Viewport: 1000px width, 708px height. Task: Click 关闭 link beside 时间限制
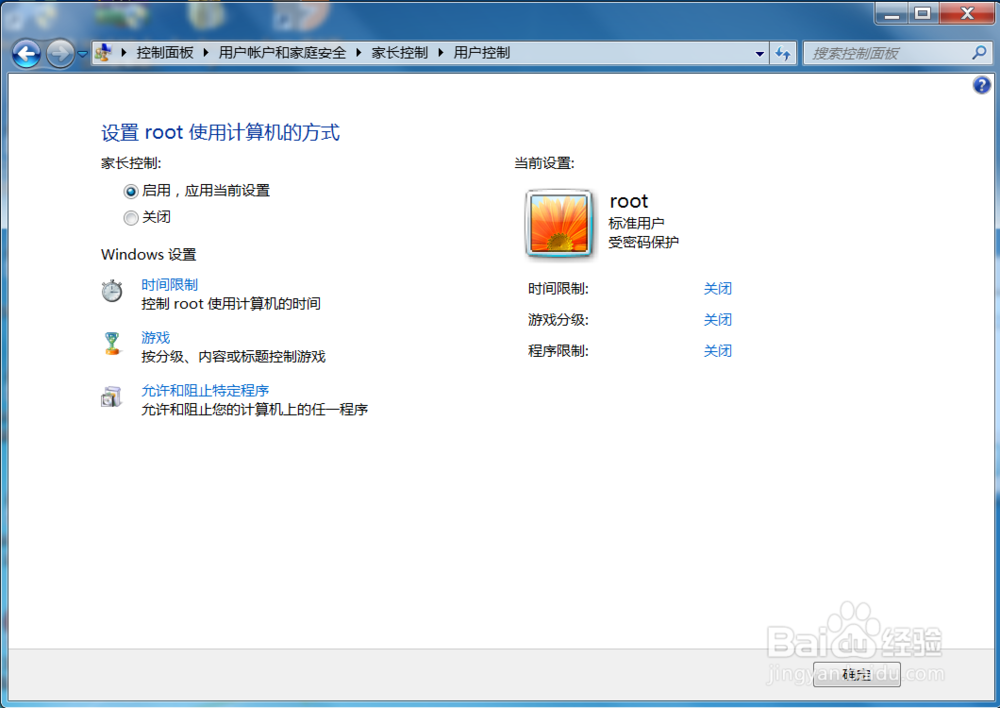tap(717, 289)
